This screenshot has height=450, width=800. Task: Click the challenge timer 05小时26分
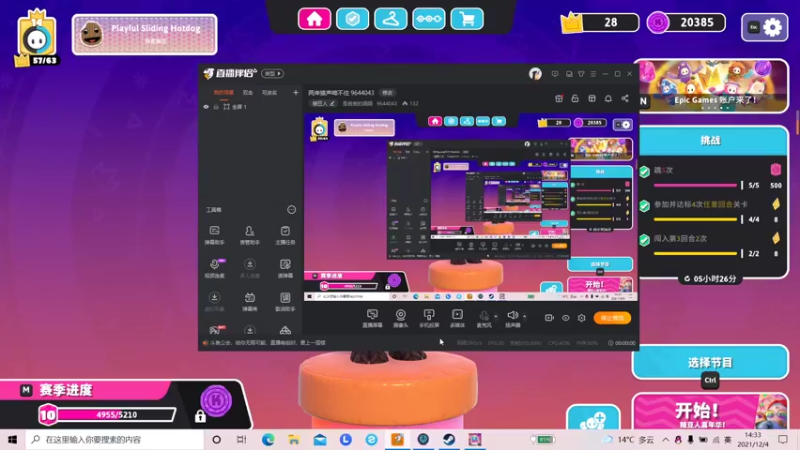point(710,279)
